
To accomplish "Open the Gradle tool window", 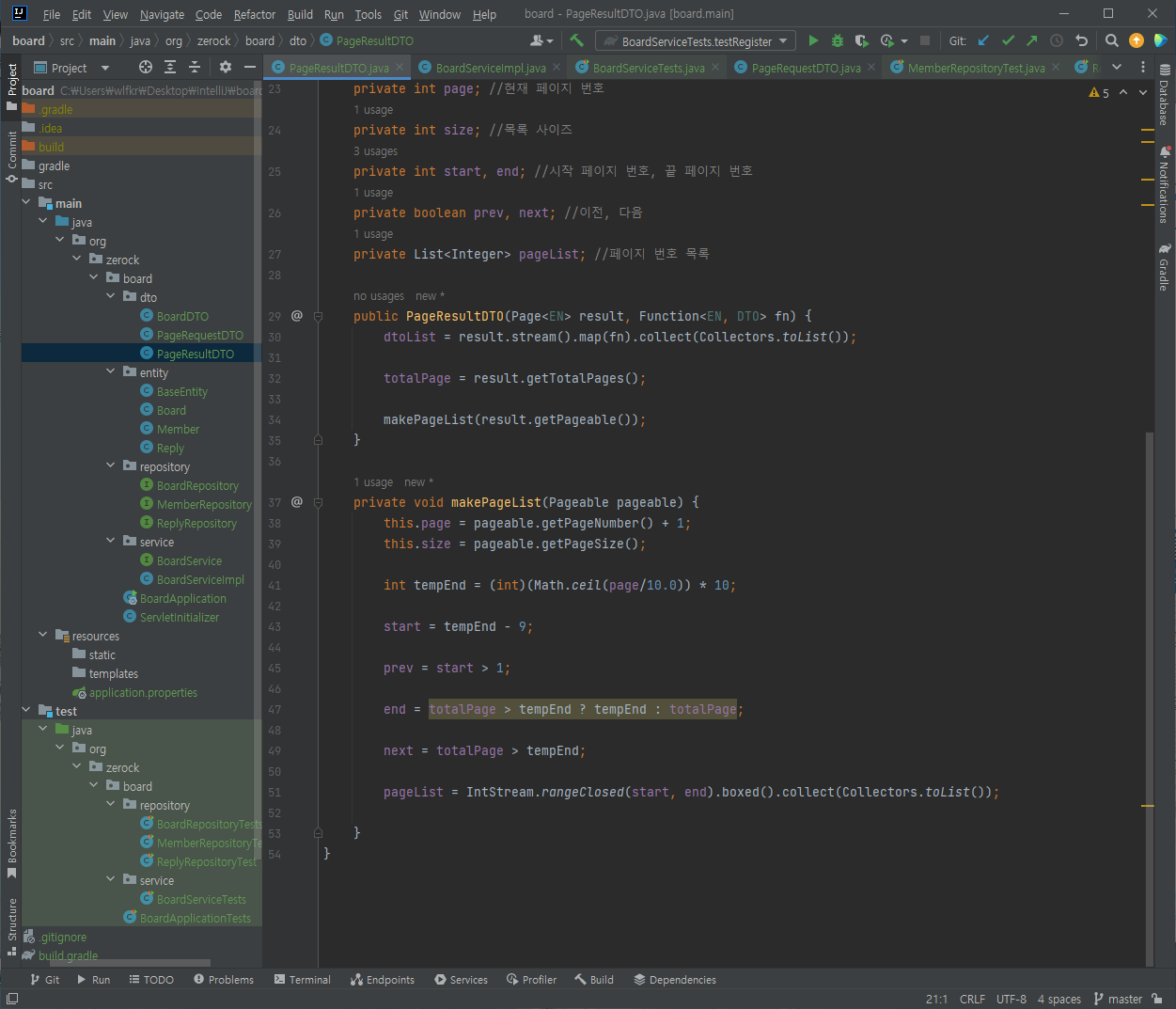I will 1165,267.
